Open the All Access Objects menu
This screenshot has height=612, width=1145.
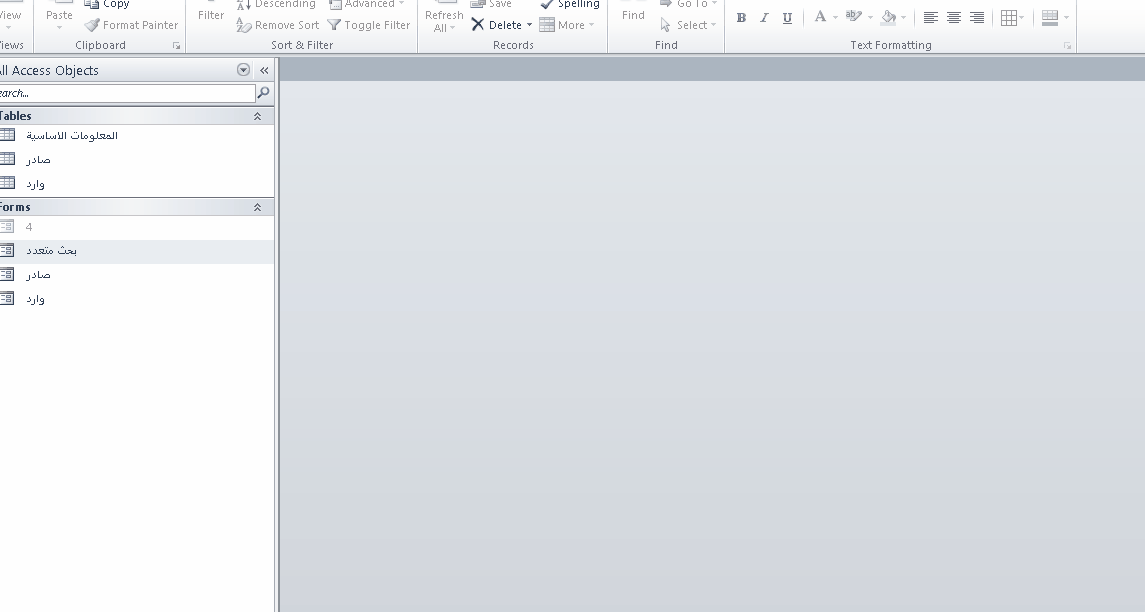coord(243,70)
